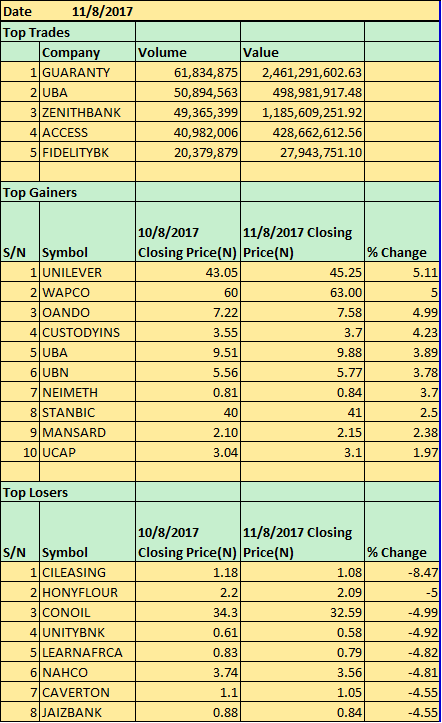Click the JAIZBANK symbol cell
This screenshot has width=442, height=723.
tap(88, 712)
